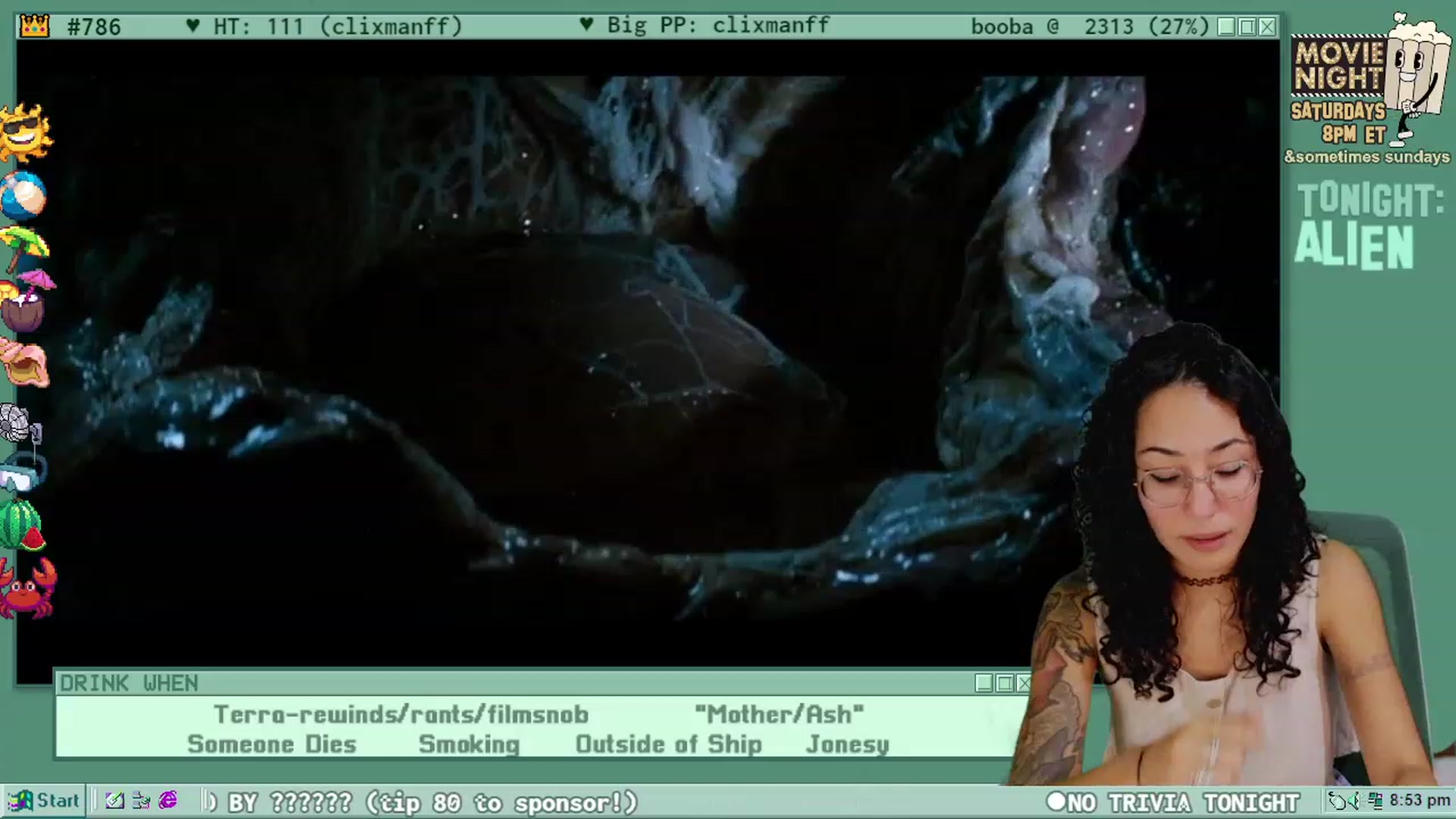The width and height of the screenshot is (1456, 819).
Task: Select the Someone Dies drink rule
Action: (x=271, y=744)
